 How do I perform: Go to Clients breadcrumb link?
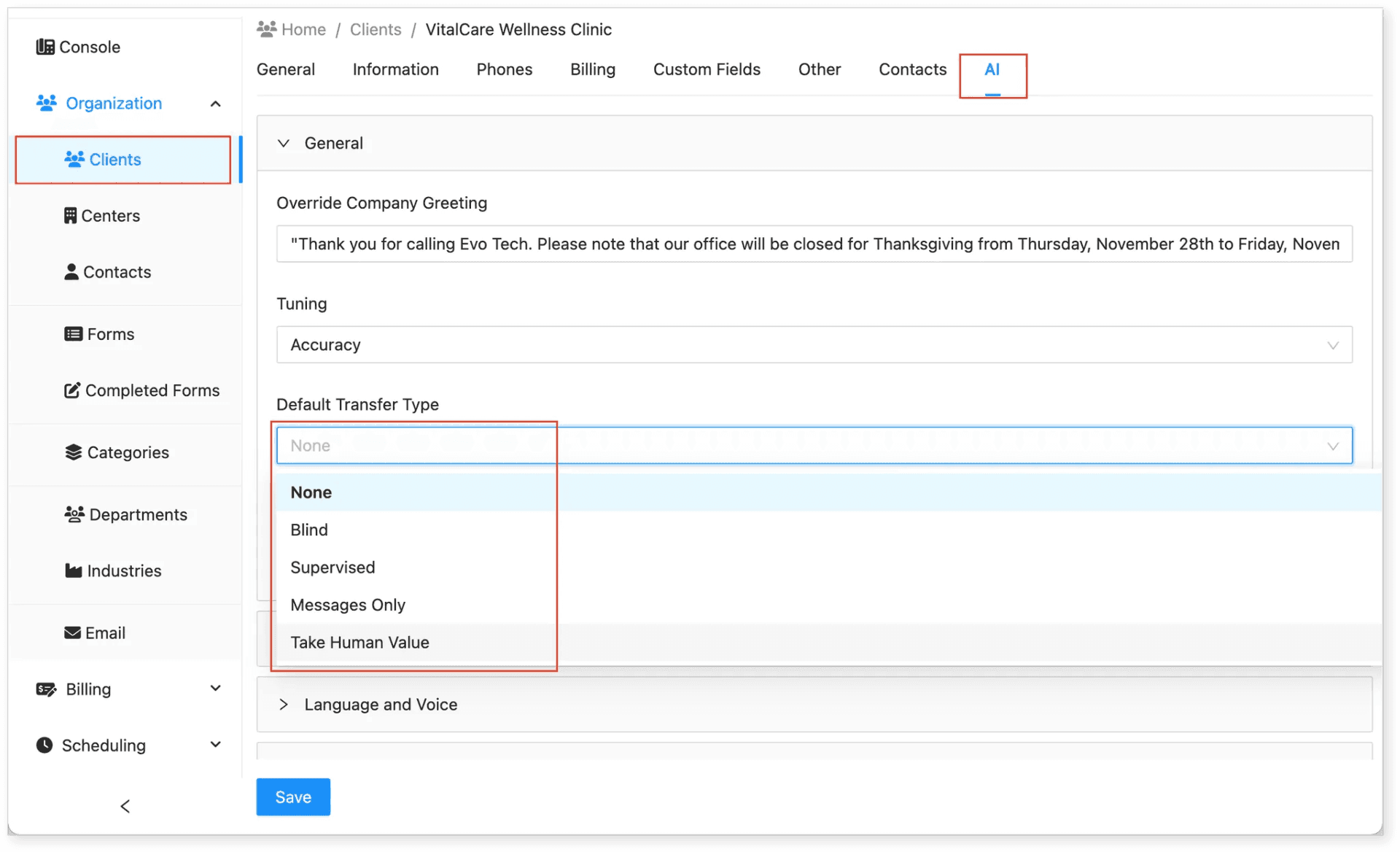pyautogui.click(x=376, y=29)
